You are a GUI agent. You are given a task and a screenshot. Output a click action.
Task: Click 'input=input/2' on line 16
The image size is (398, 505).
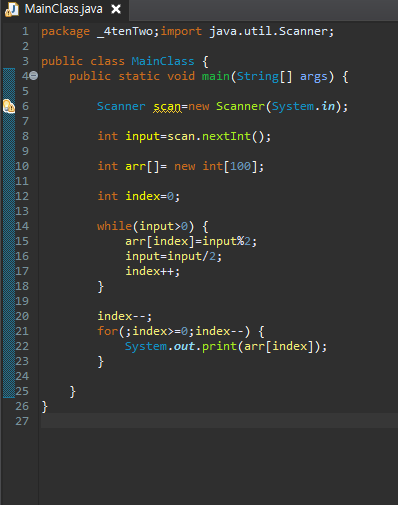coord(170,256)
